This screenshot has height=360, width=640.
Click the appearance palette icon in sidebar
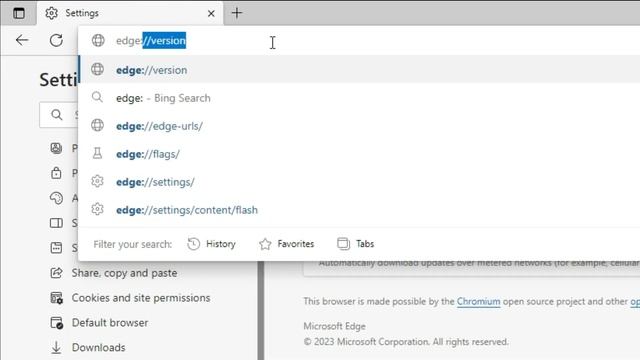pyautogui.click(x=56, y=198)
